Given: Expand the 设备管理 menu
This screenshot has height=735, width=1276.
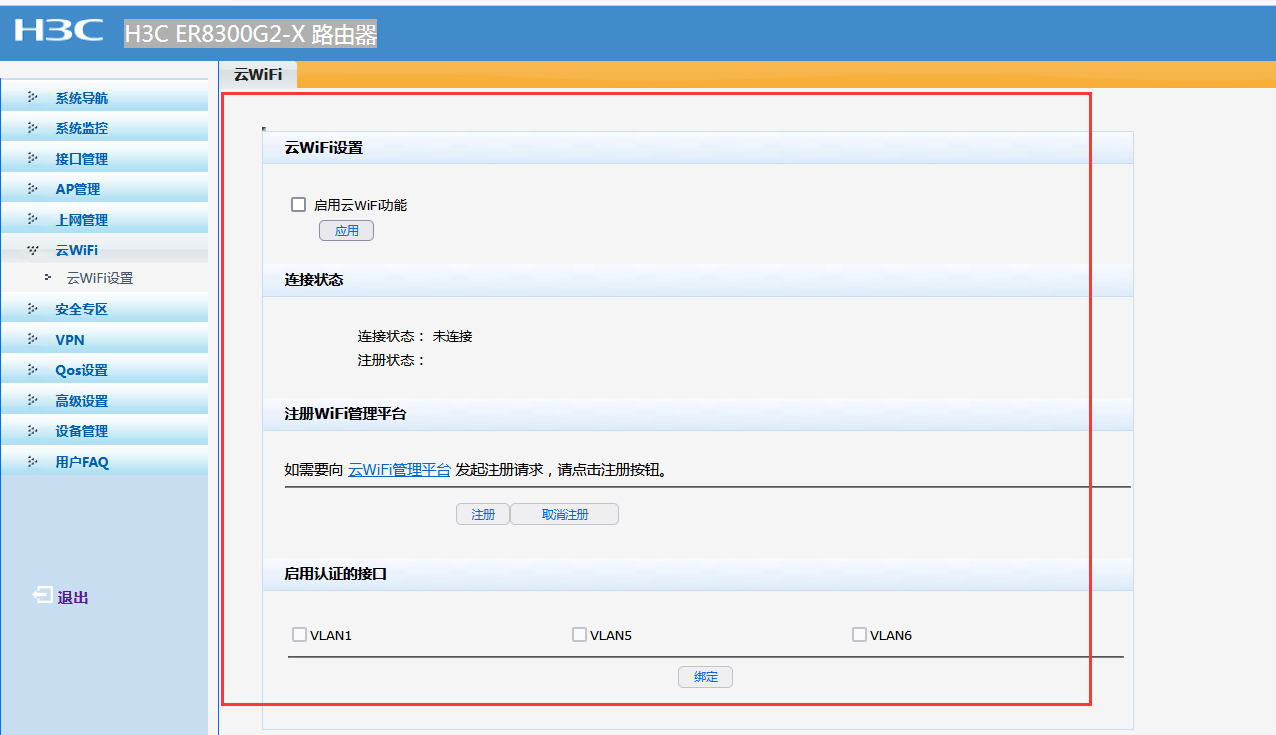Looking at the screenshot, I should (x=104, y=431).
